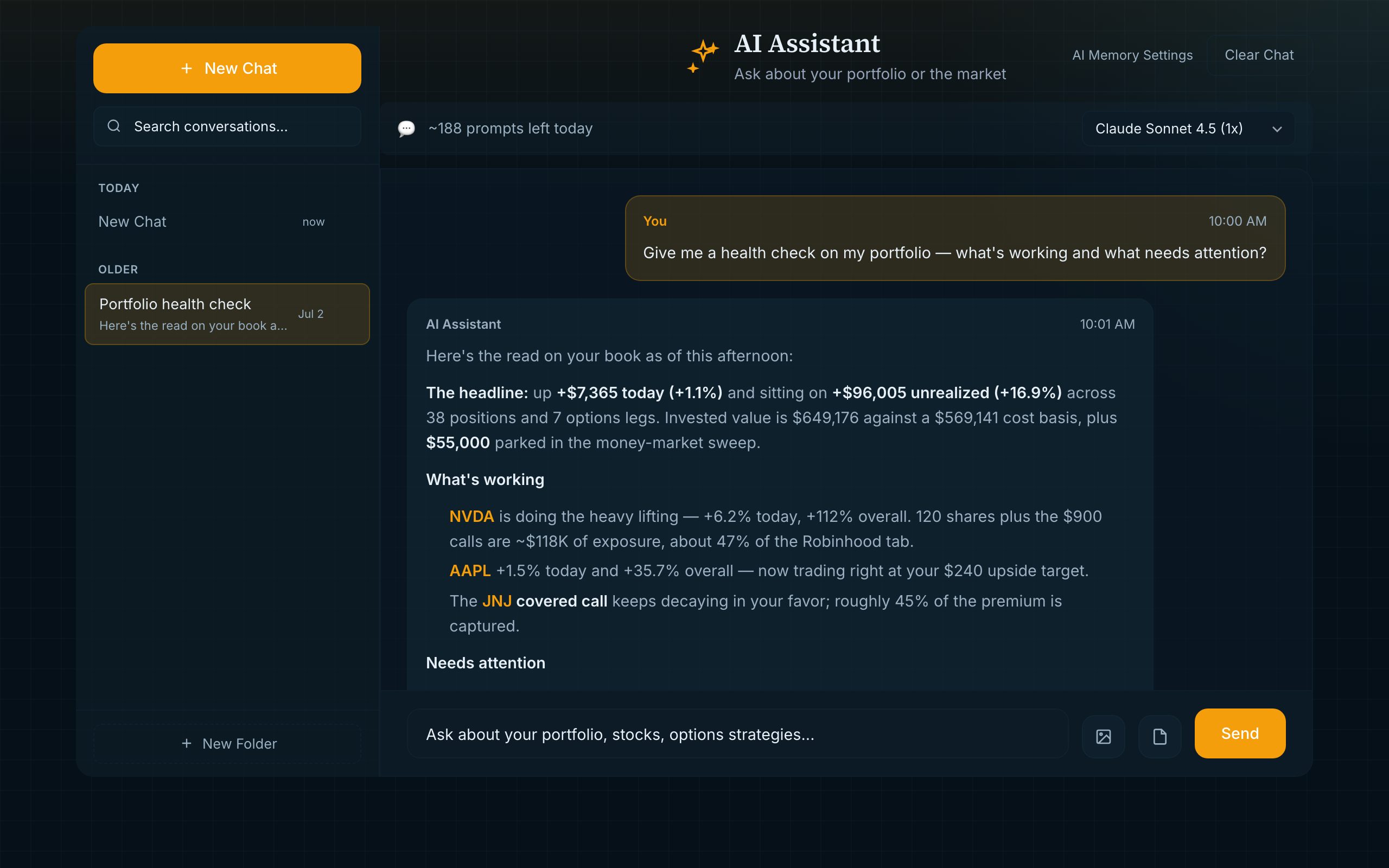Click the JNJ ticker link
The height and width of the screenshot is (868, 1389).
(496, 601)
